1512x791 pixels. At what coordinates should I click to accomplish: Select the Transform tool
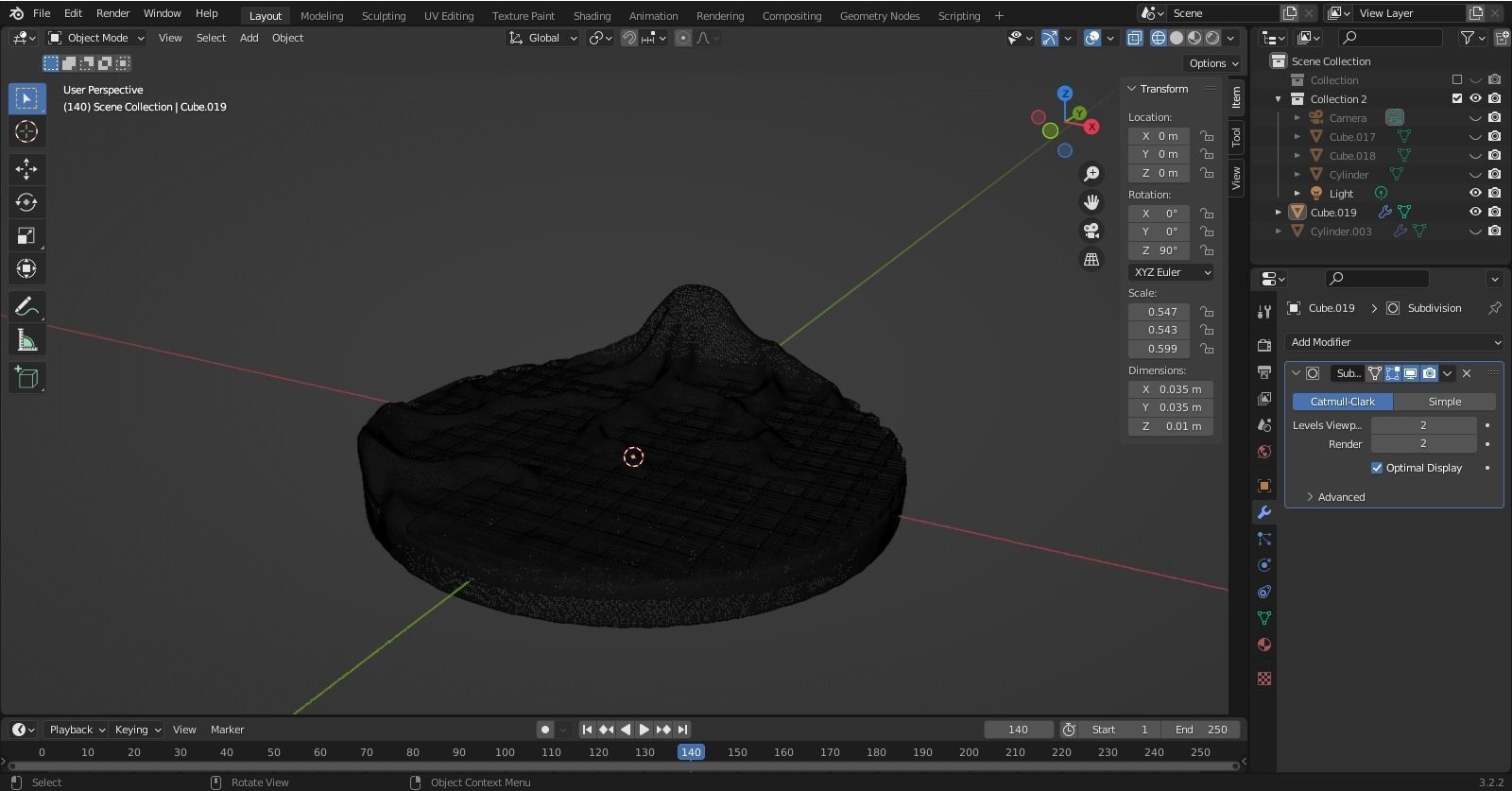(26, 268)
